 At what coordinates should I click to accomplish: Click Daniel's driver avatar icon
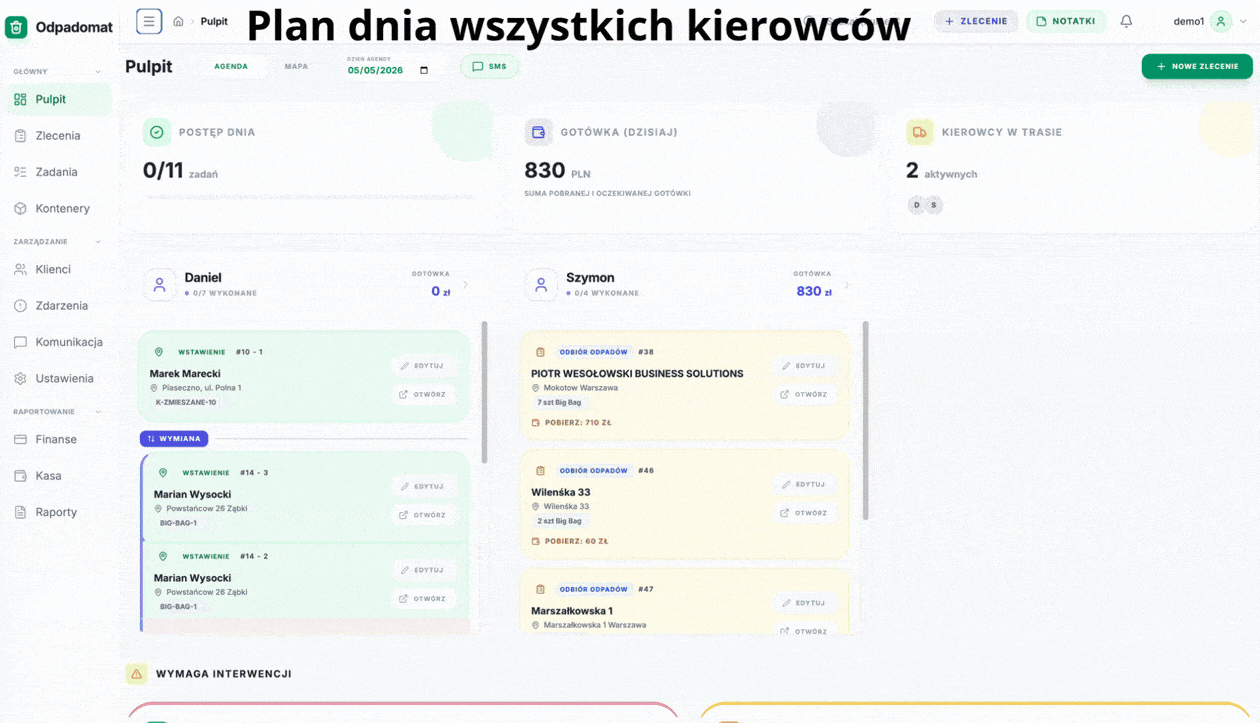tap(159, 285)
